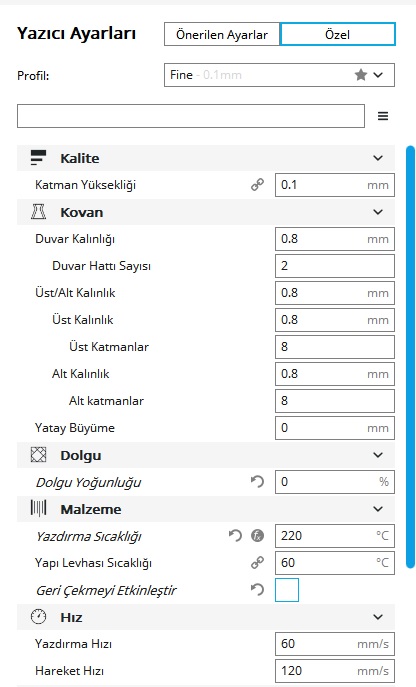Switch to Önerilen Ayarlar tab

coord(222,35)
